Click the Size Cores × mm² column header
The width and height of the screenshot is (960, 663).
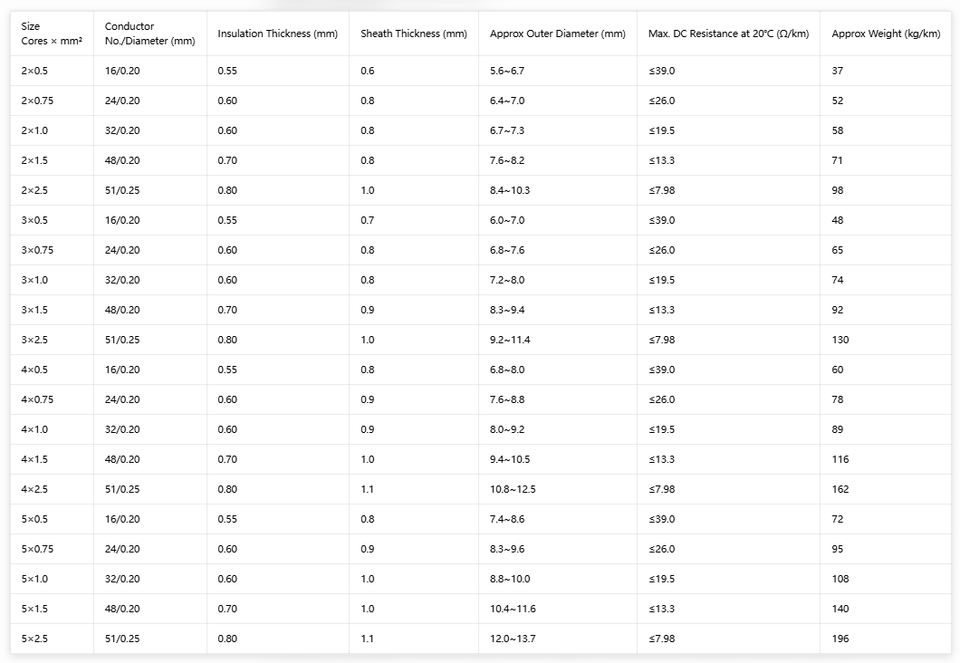pyautogui.click(x=51, y=34)
